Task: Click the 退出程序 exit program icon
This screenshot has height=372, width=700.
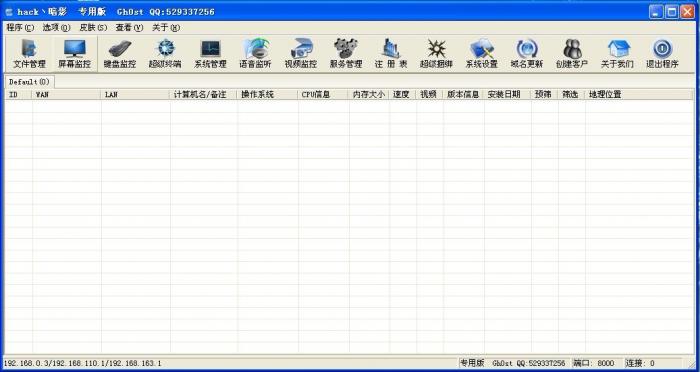Action: 662,54
